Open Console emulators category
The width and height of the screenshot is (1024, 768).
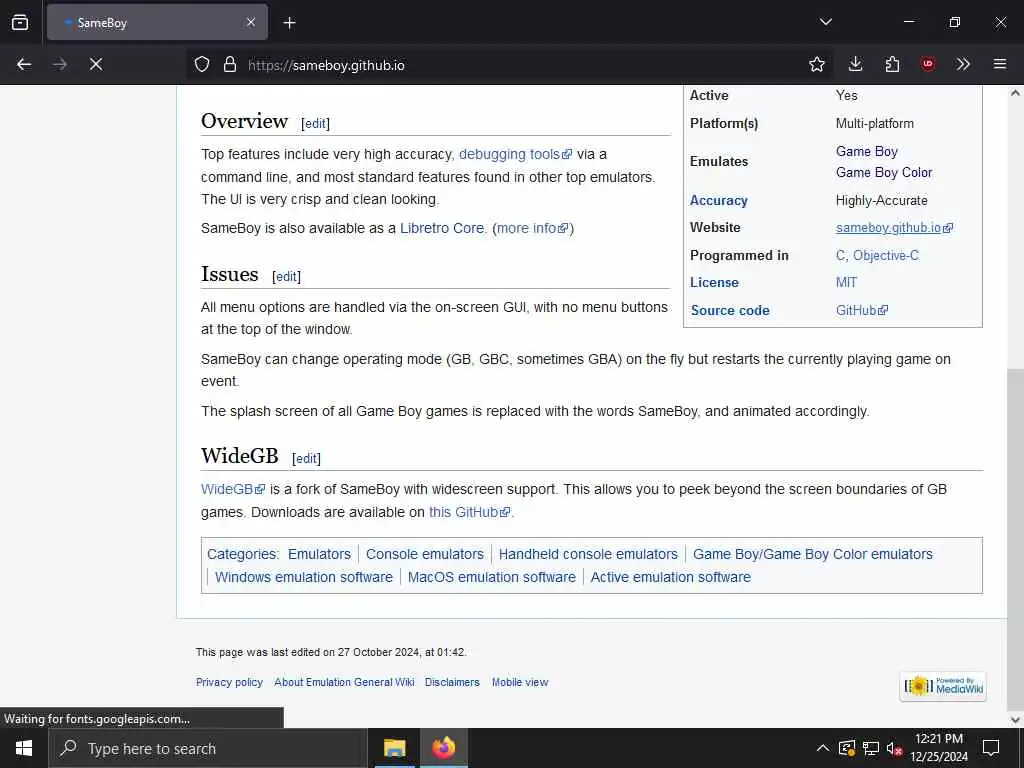[x=424, y=554]
